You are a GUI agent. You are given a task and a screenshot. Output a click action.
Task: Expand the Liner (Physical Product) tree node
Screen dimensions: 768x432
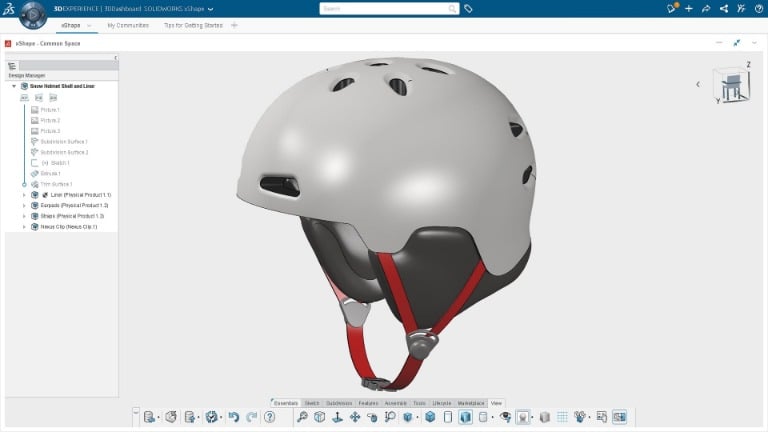[x=24, y=194]
